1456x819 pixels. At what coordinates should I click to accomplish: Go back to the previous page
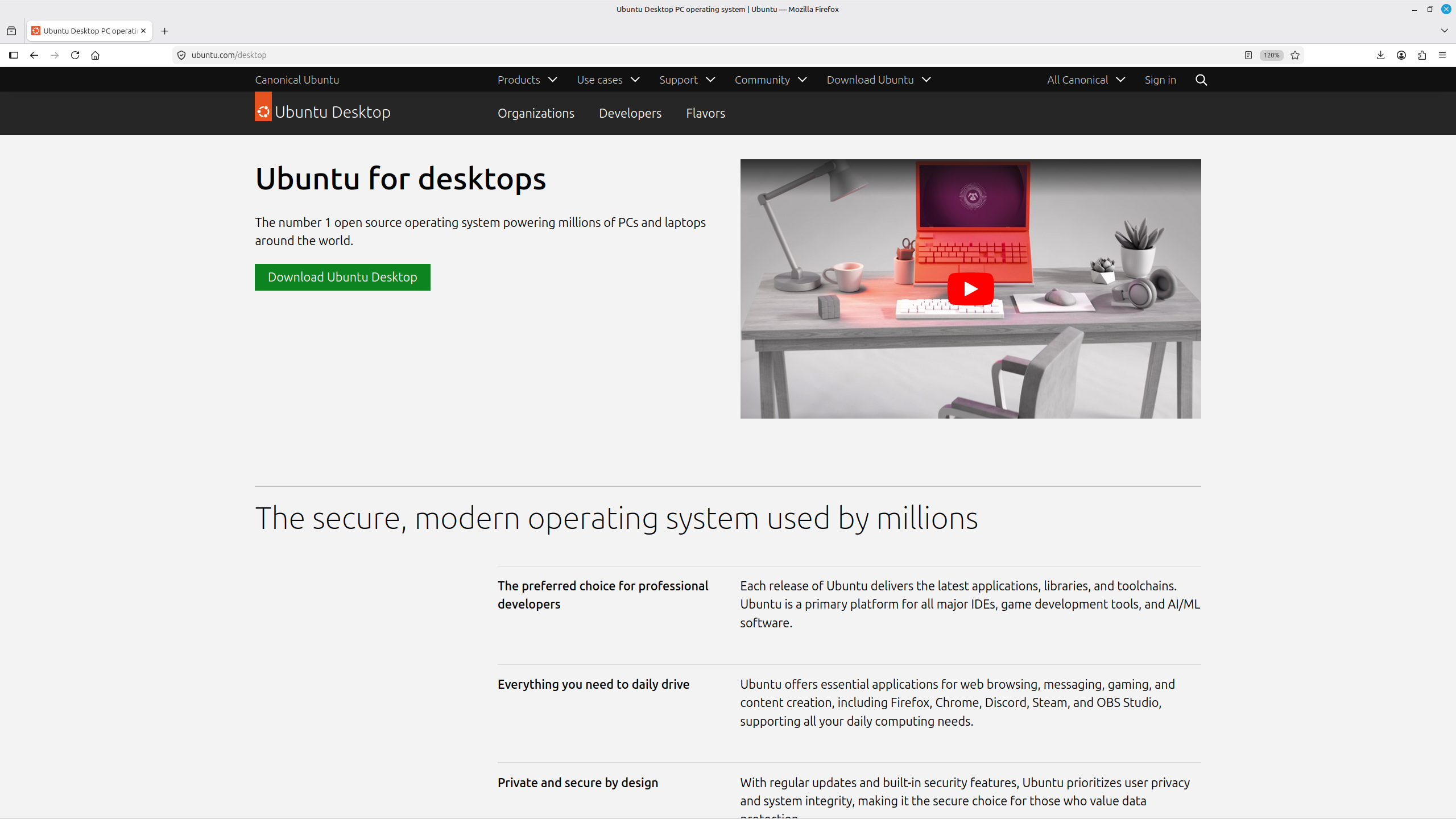click(x=34, y=55)
